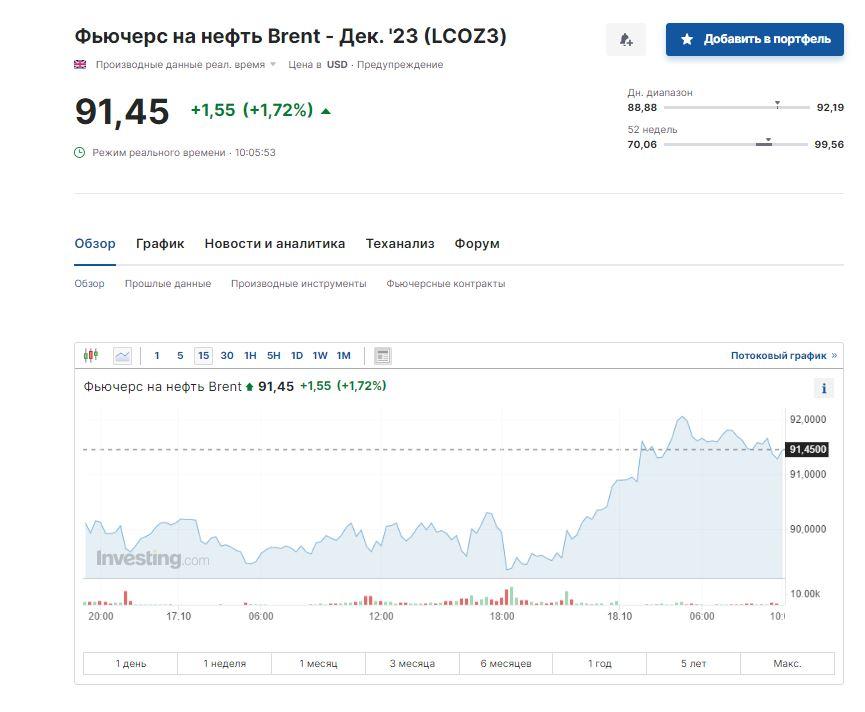Open the Потоковый график link

pyautogui.click(x=783, y=356)
